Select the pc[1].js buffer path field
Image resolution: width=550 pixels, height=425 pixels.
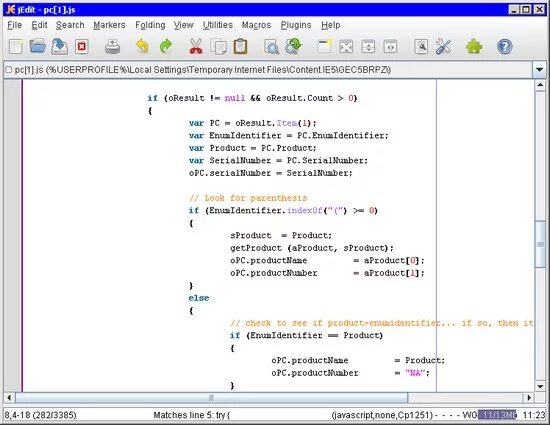pos(268,70)
